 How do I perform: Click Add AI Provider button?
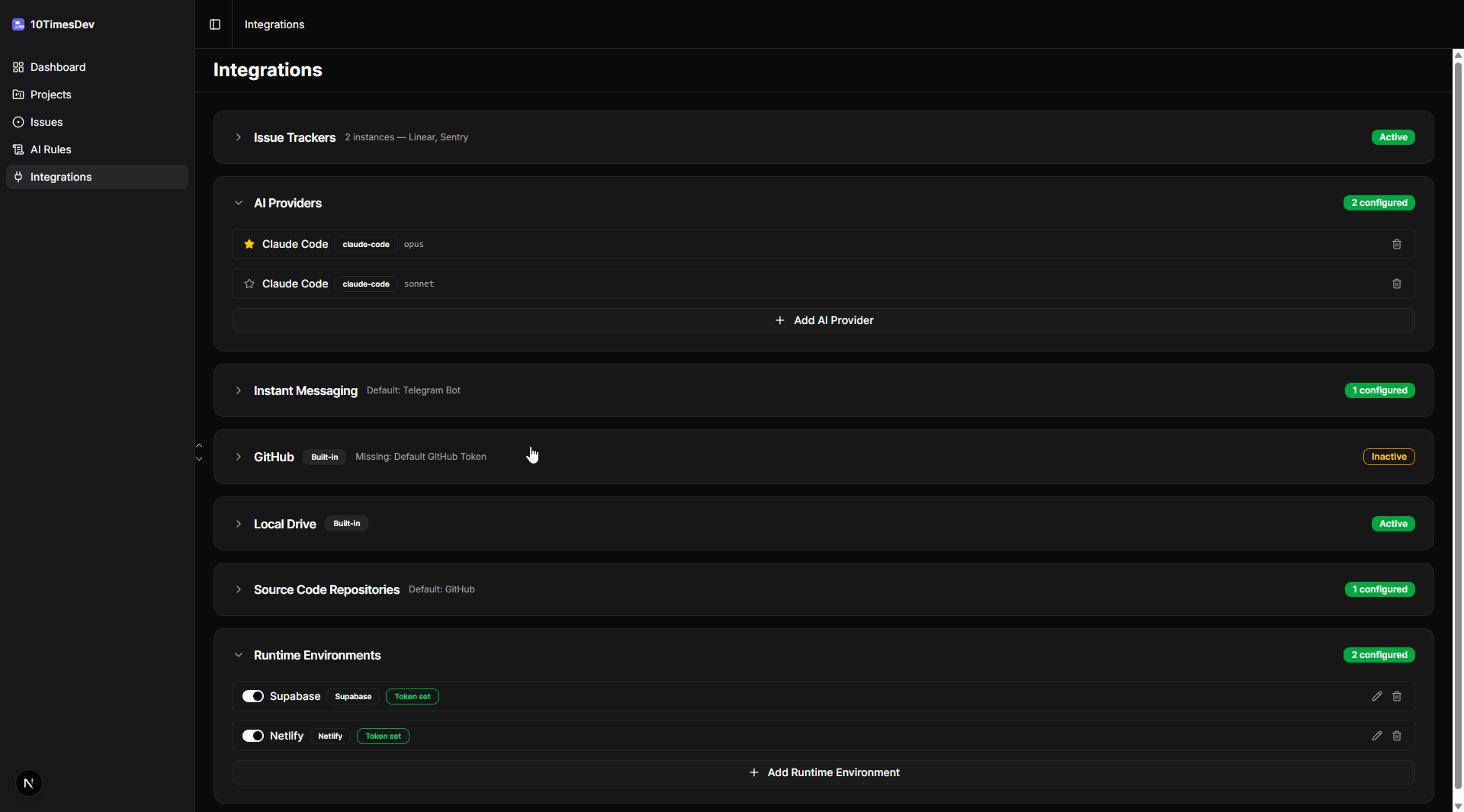tap(823, 320)
